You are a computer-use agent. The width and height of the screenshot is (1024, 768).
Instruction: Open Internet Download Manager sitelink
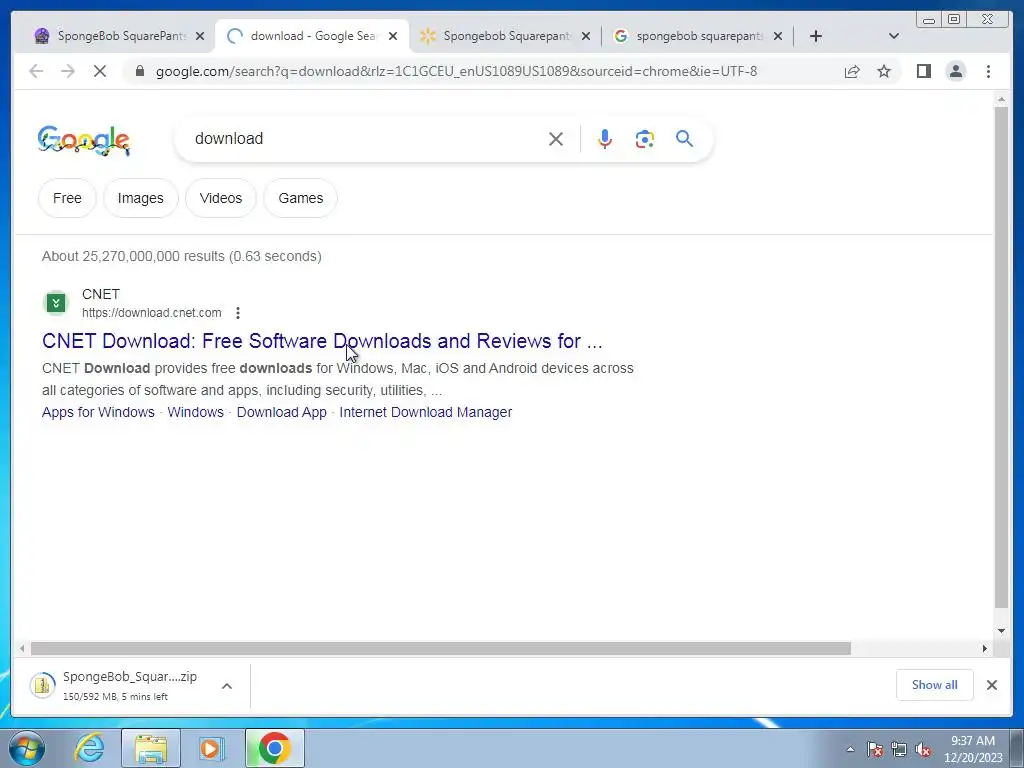pos(425,412)
